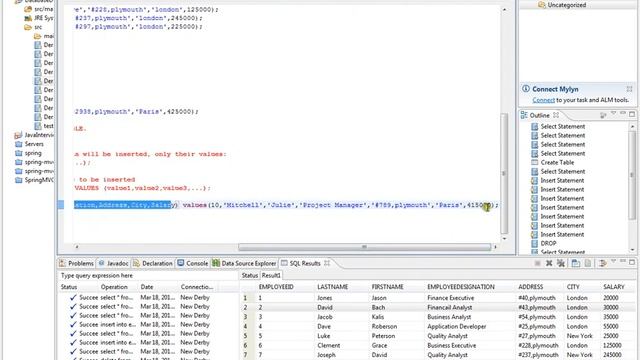640x360 pixels.
Task: Click the editor vertical scrollbar down arrow
Action: (504, 238)
